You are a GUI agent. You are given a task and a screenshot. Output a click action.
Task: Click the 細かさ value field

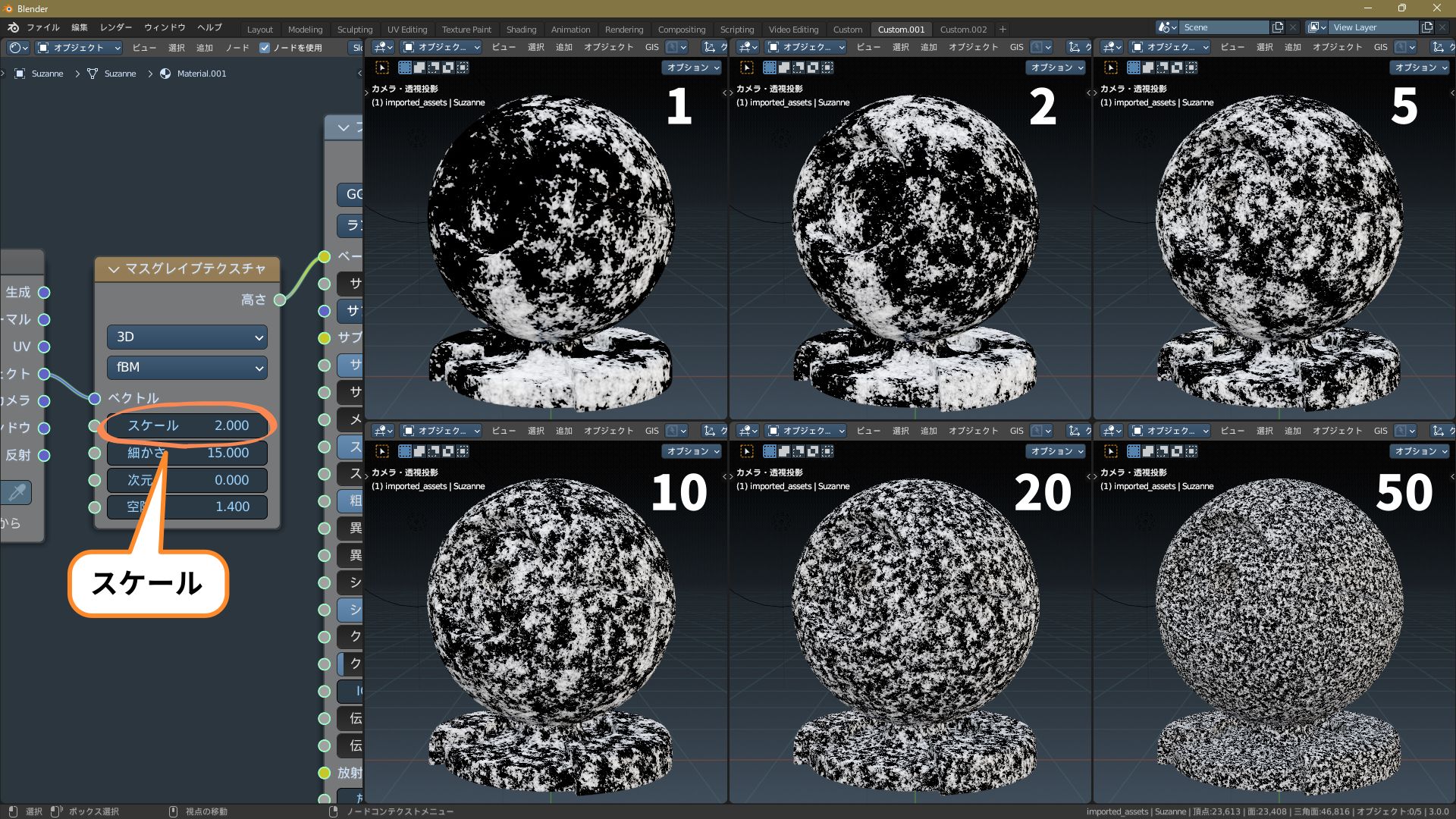(187, 453)
